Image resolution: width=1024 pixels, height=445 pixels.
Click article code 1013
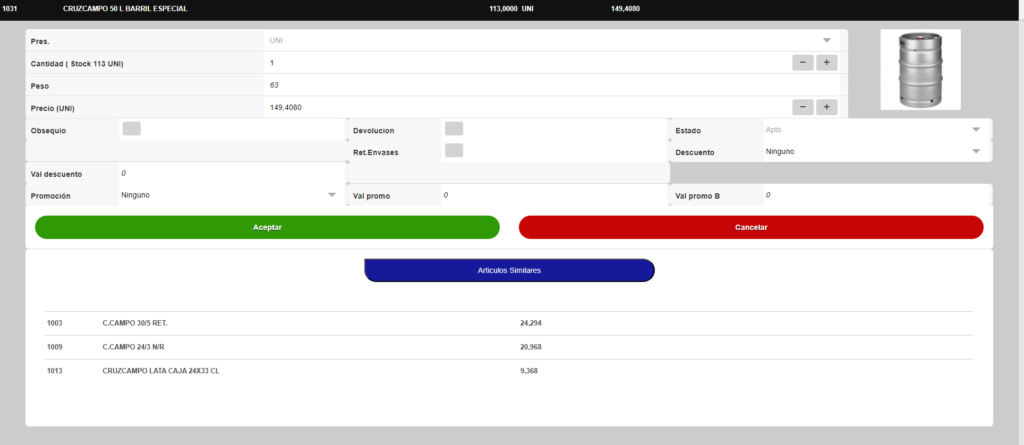[x=54, y=371]
